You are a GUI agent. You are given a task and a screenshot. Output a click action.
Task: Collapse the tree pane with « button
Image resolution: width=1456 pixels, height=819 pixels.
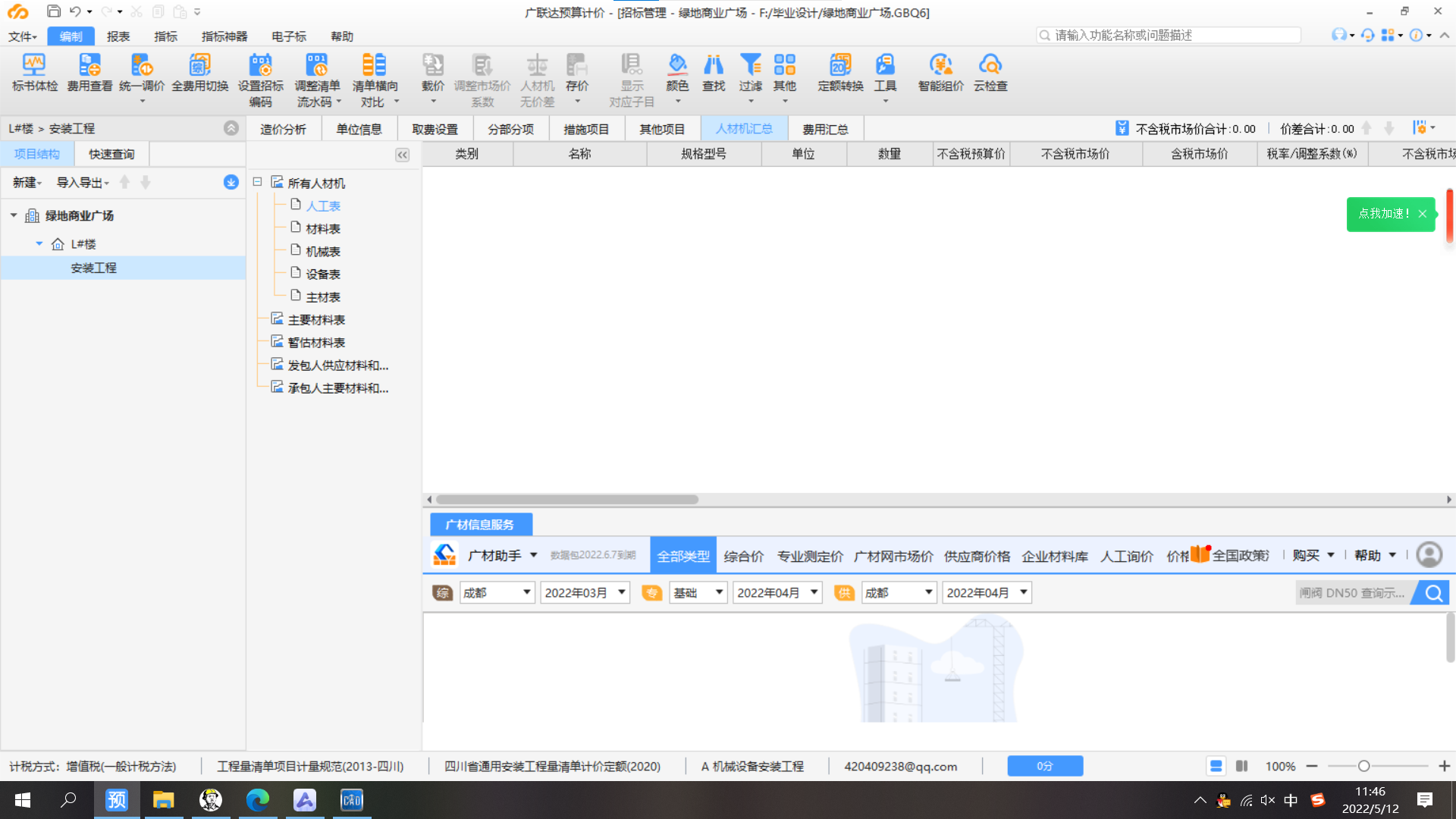click(x=402, y=155)
